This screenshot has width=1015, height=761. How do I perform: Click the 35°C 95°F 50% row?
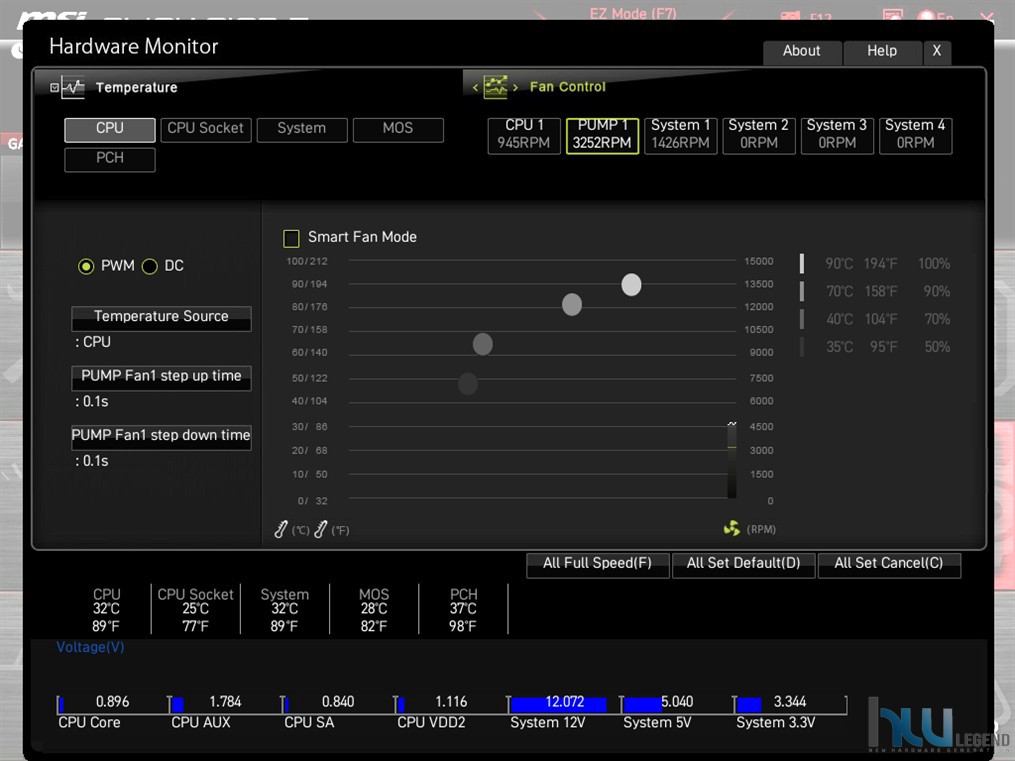[875, 347]
